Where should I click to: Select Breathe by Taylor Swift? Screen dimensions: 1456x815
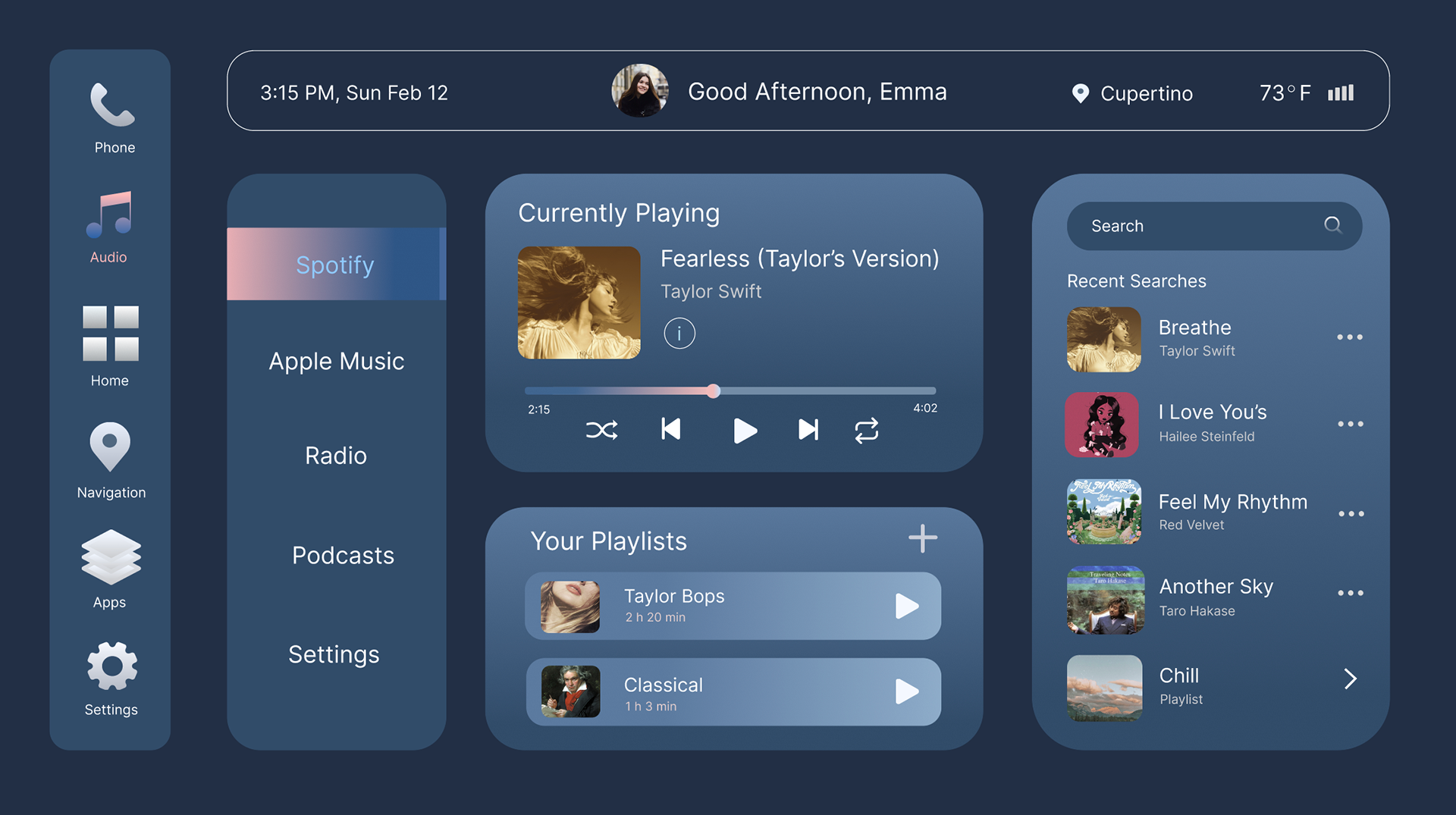pos(1214,339)
